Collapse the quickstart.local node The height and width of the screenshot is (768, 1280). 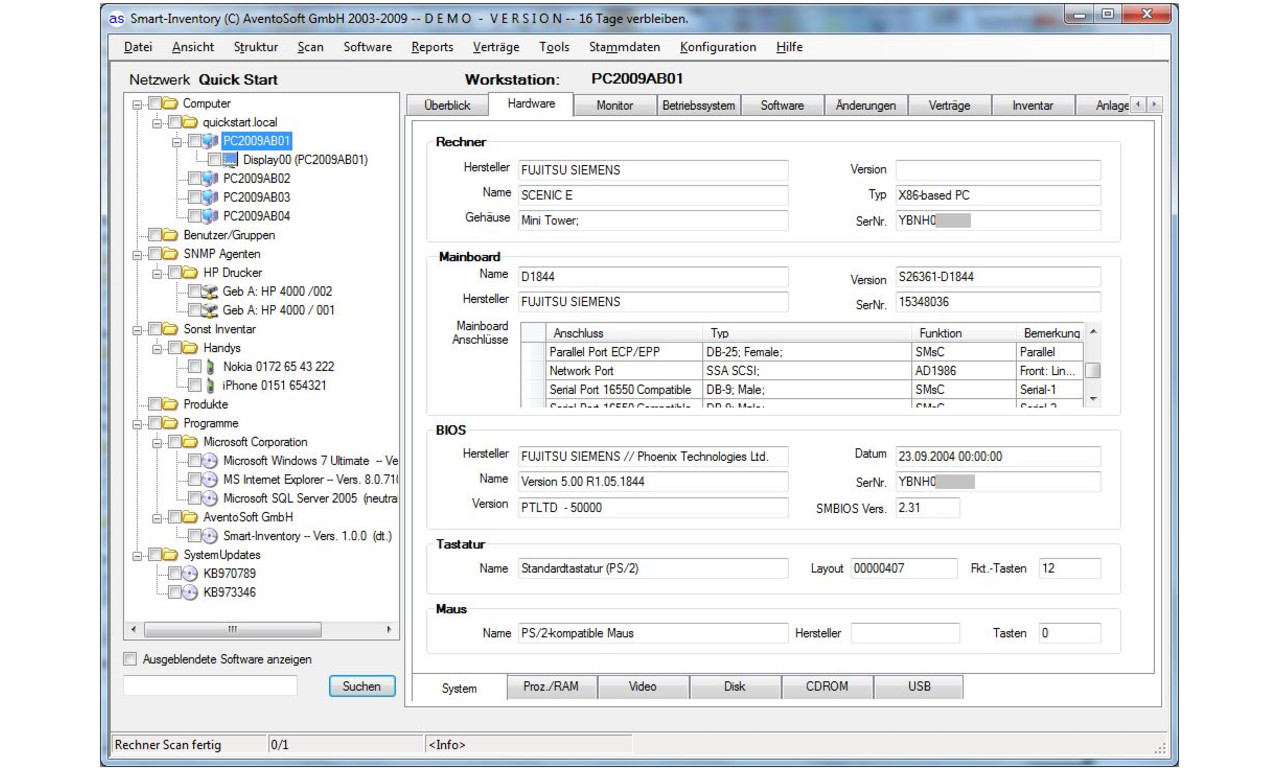[157, 122]
